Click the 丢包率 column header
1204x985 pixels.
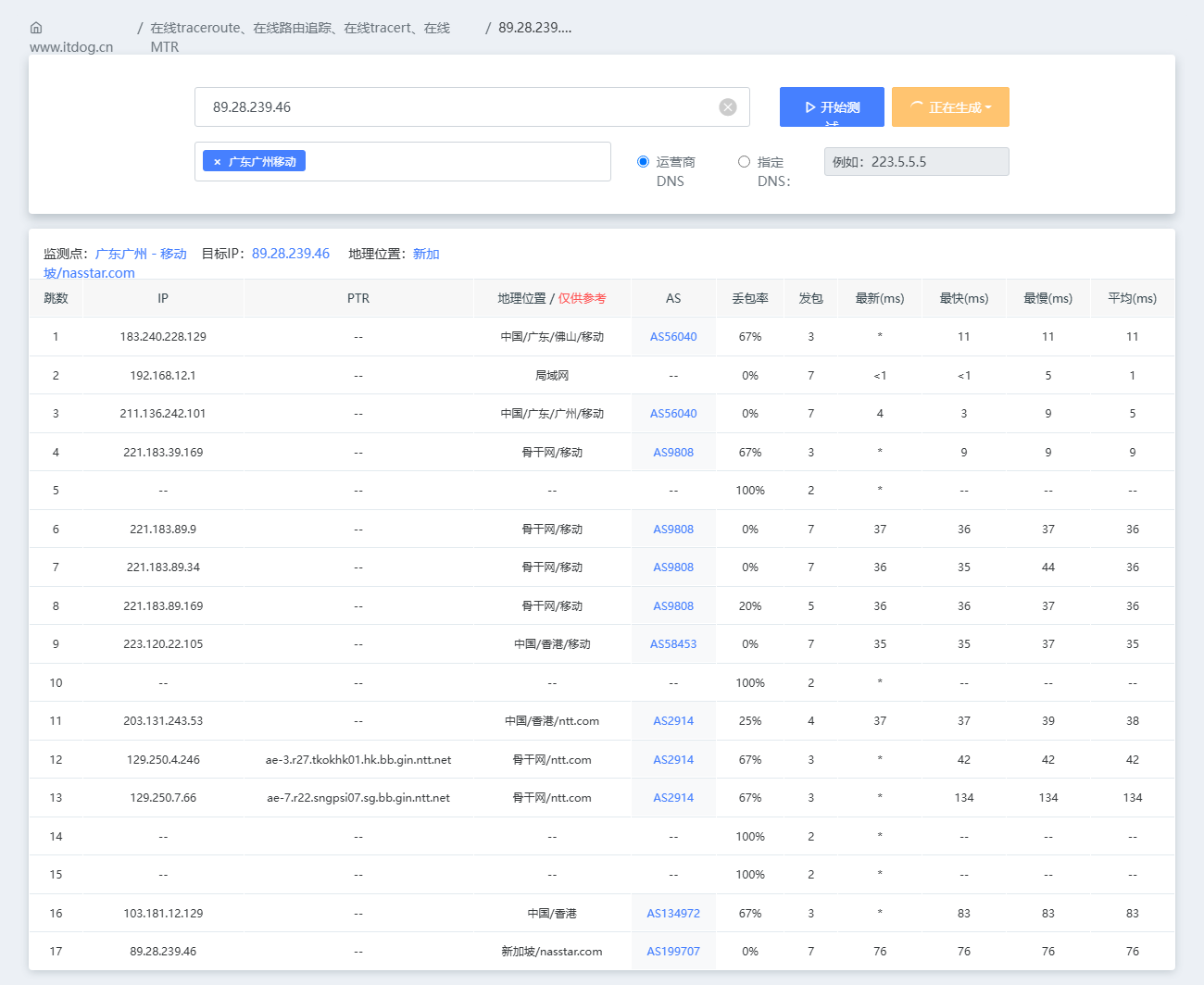click(750, 298)
